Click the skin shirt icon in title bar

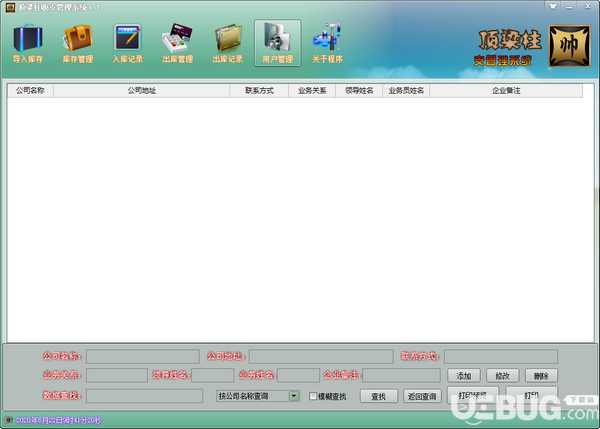tap(553, 7)
